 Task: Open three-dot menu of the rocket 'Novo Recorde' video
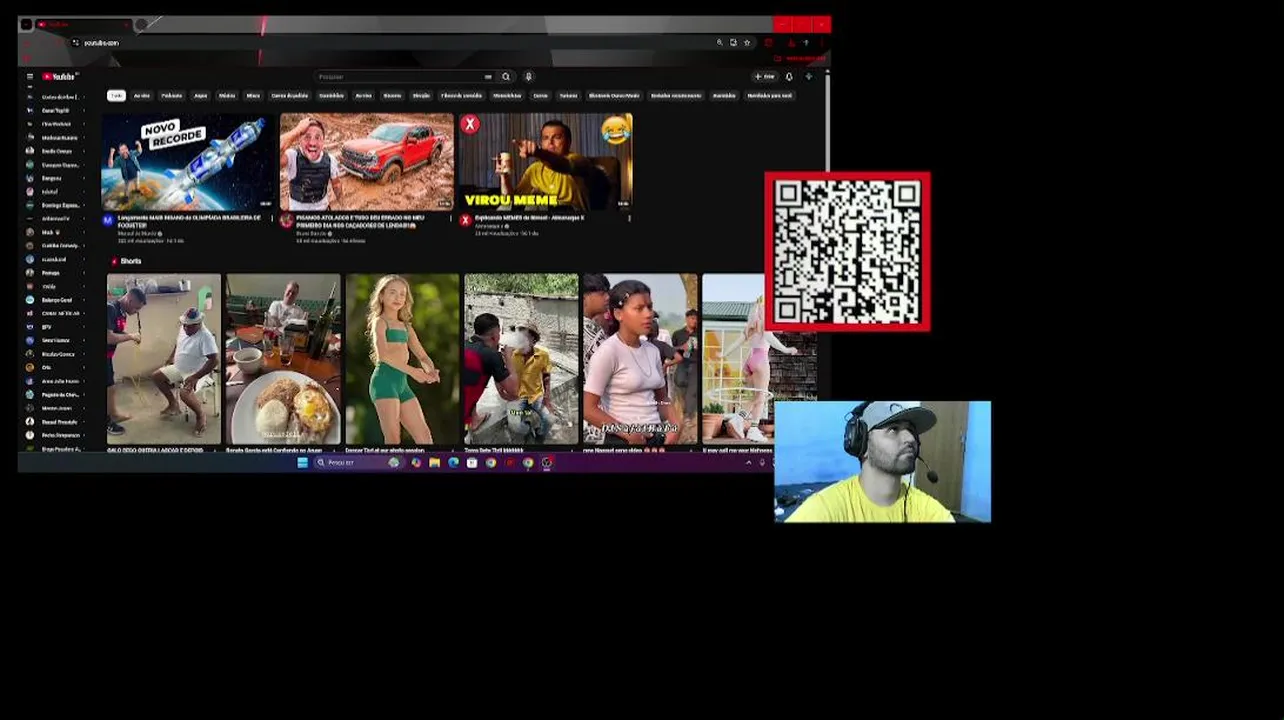pos(272,217)
